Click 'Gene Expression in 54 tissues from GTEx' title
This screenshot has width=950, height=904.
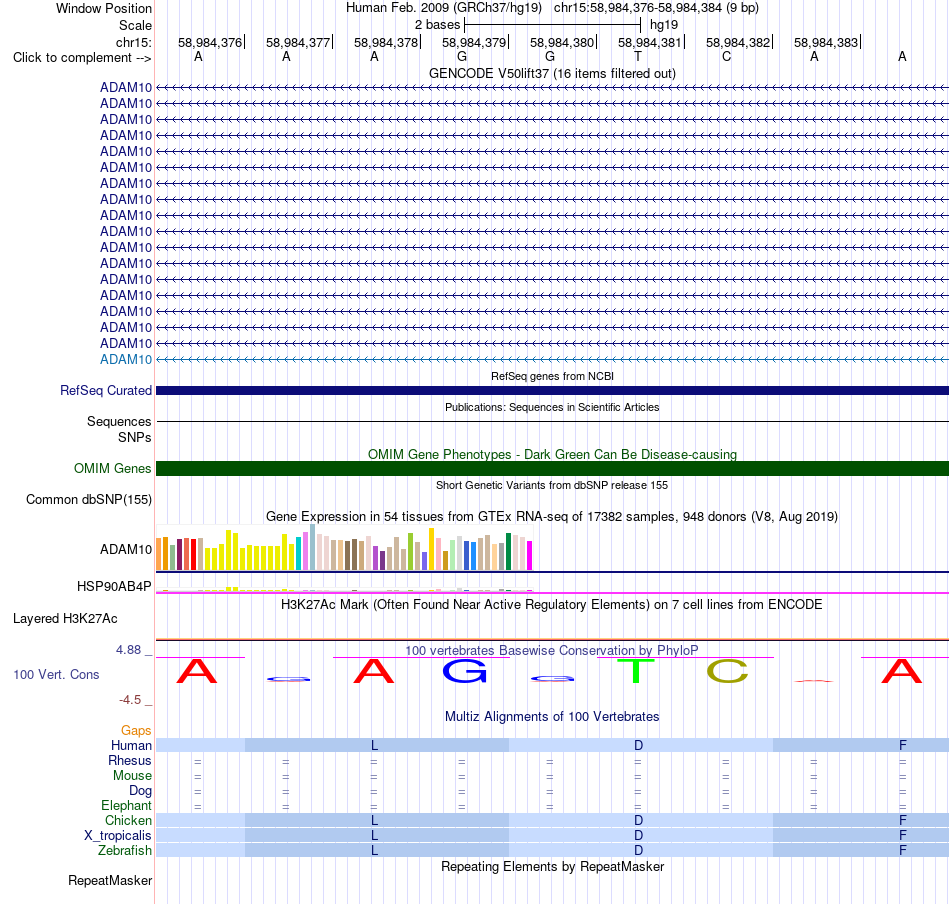pyautogui.click(x=552, y=517)
